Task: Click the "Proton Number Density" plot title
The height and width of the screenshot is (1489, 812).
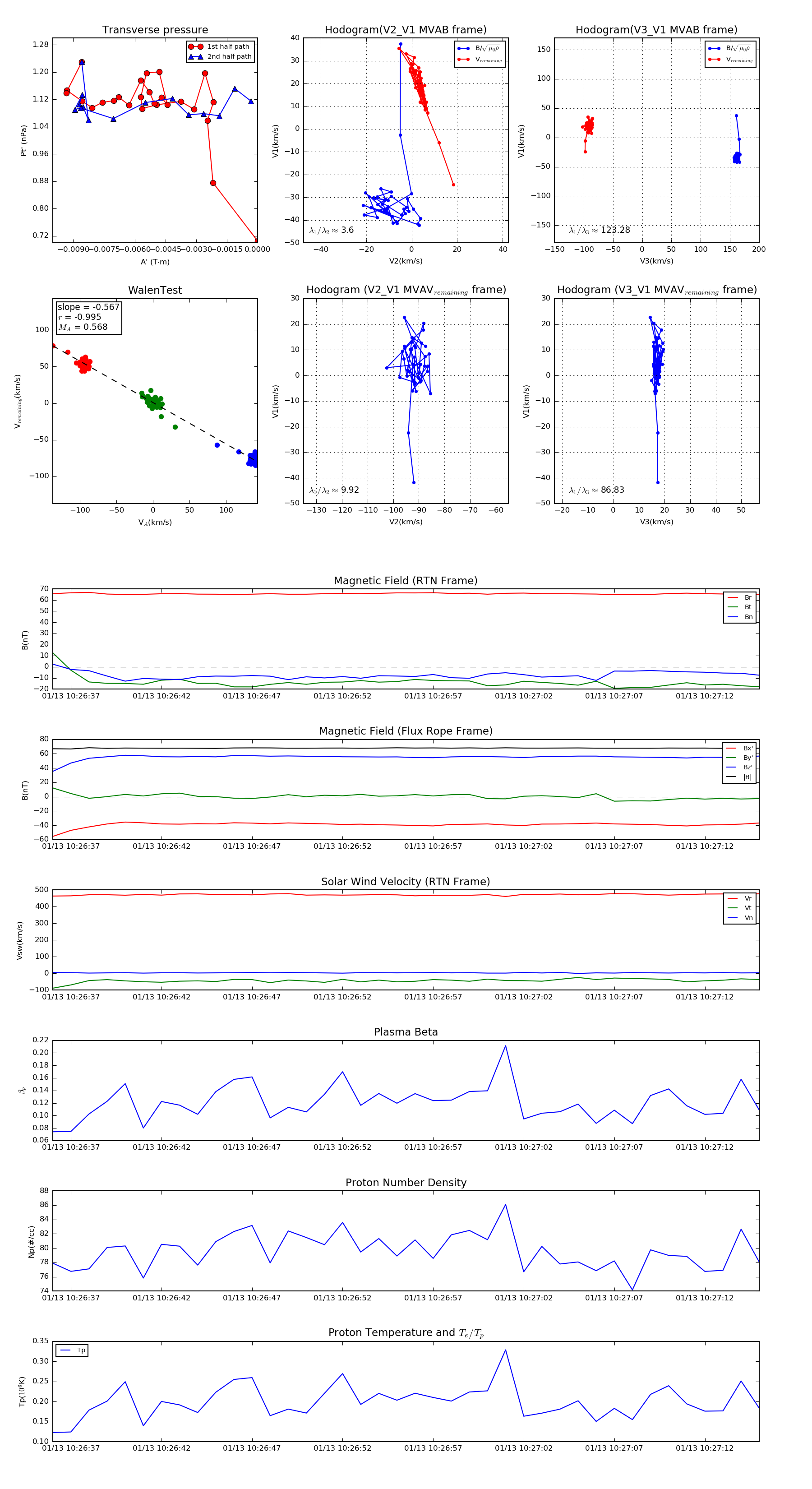Action: click(x=406, y=1183)
